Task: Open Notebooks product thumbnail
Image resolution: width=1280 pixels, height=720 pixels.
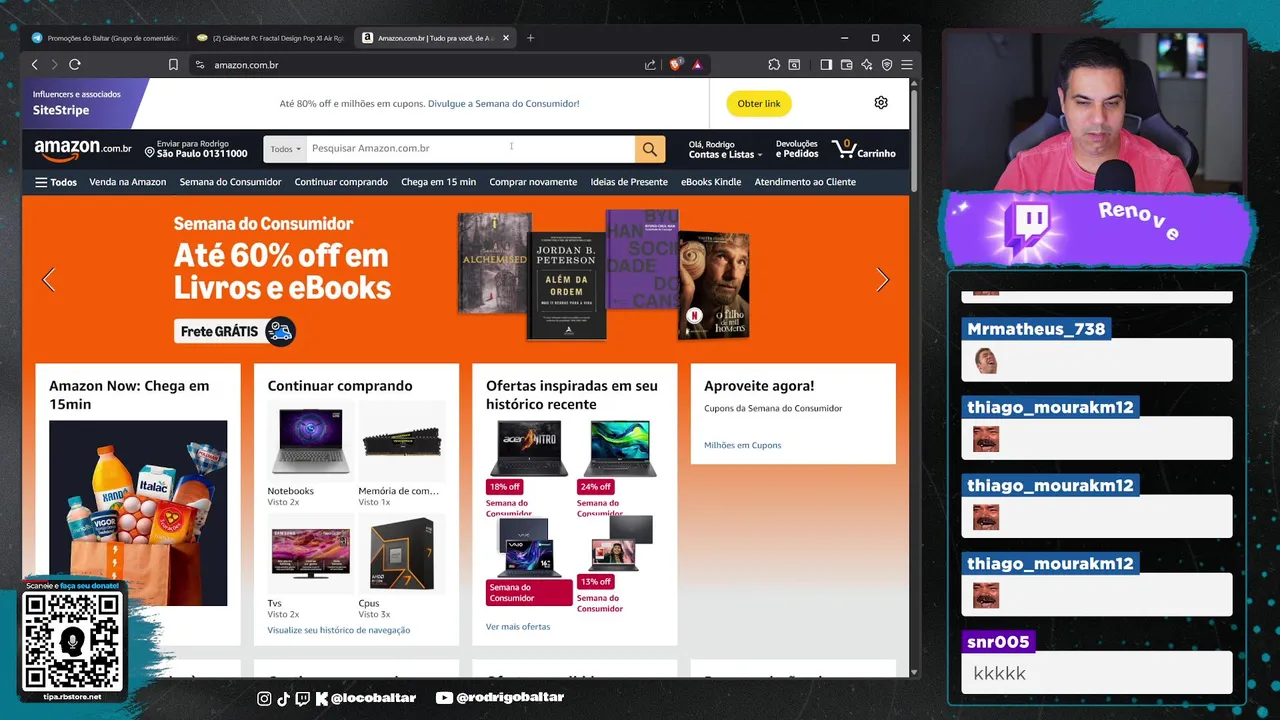Action: click(x=310, y=443)
